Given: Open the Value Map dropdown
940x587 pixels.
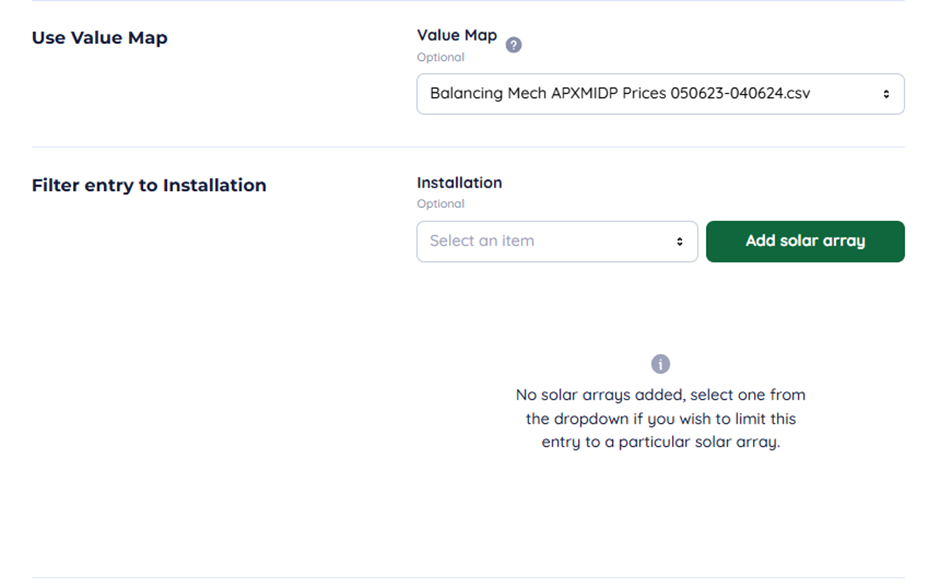Looking at the screenshot, I should point(660,94).
